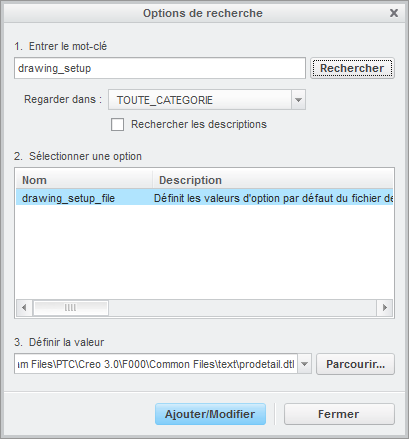Click the Rechercher button

pyautogui.click(x=352, y=68)
